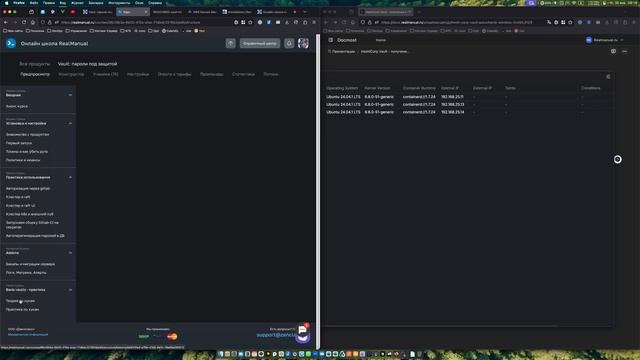Reload page in the left browser window
This screenshot has height=360, width=640.
24,22
